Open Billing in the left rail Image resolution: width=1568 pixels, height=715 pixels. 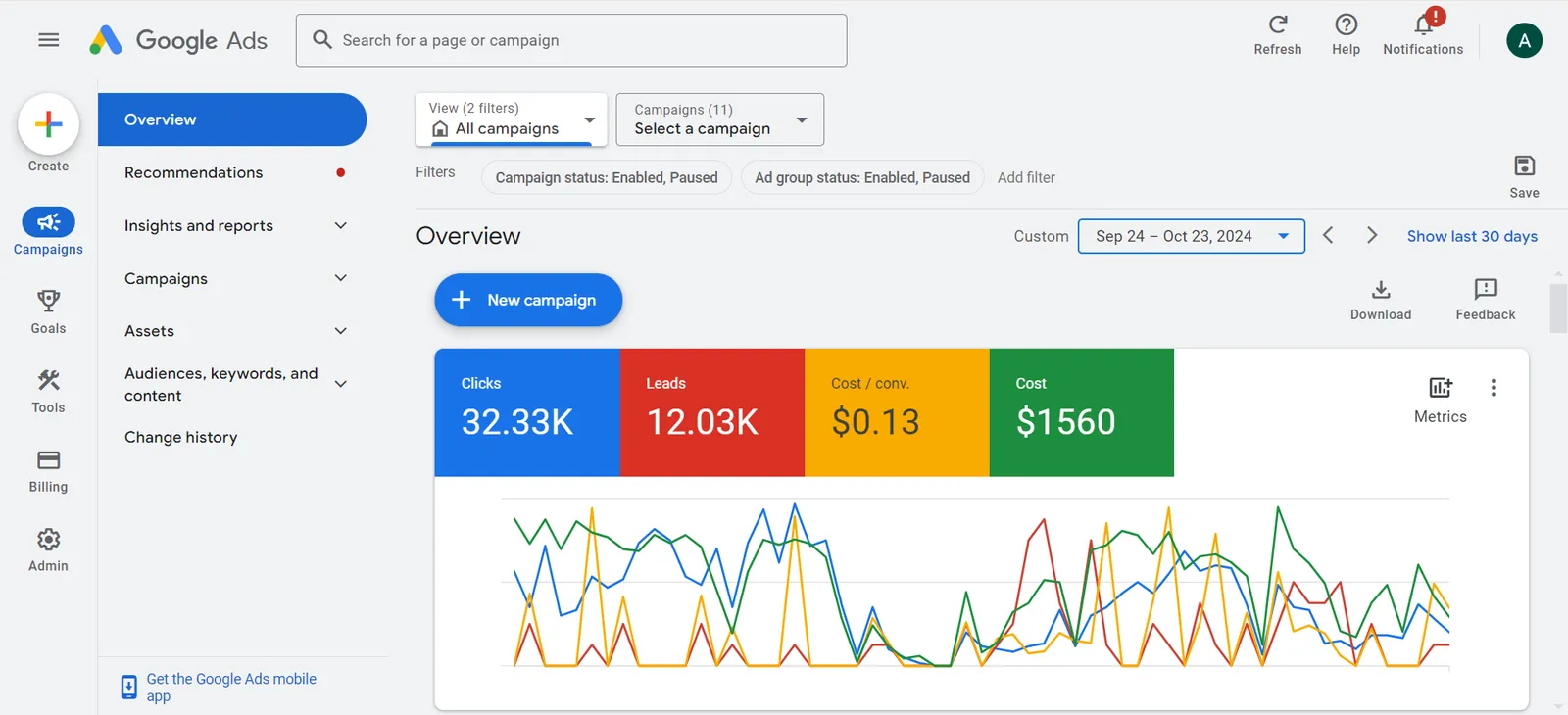pos(48,471)
